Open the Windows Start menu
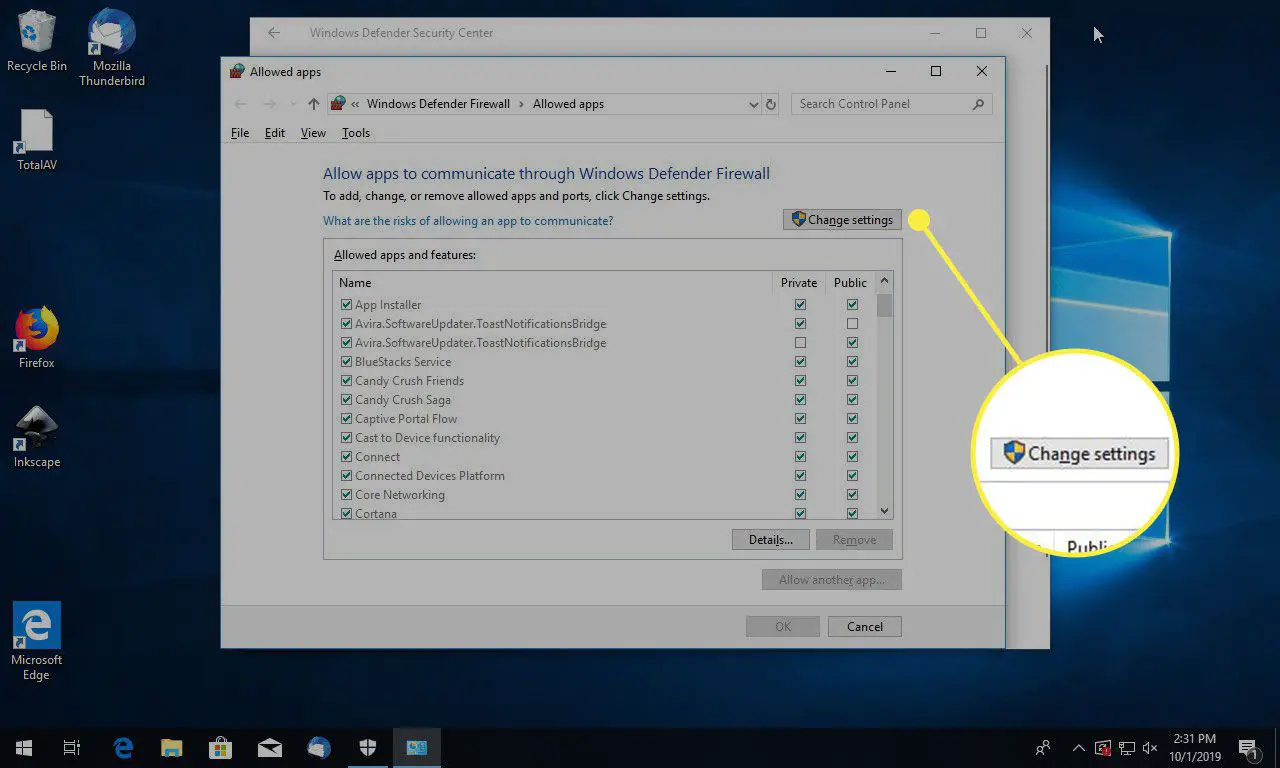The height and width of the screenshot is (768, 1280). 24,747
